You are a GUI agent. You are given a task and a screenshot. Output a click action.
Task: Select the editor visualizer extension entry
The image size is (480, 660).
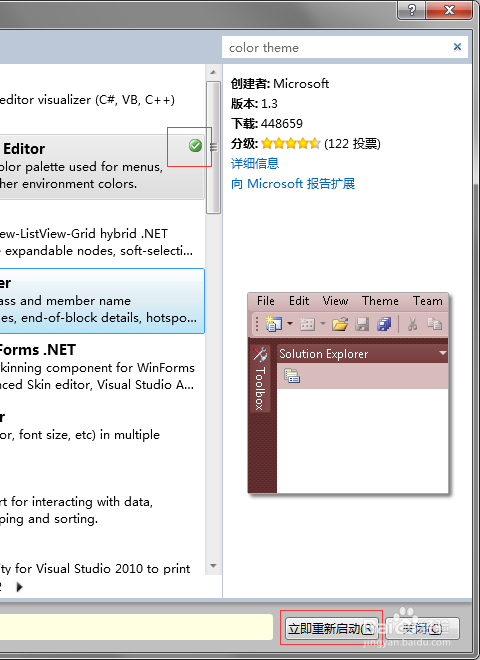(x=102, y=100)
